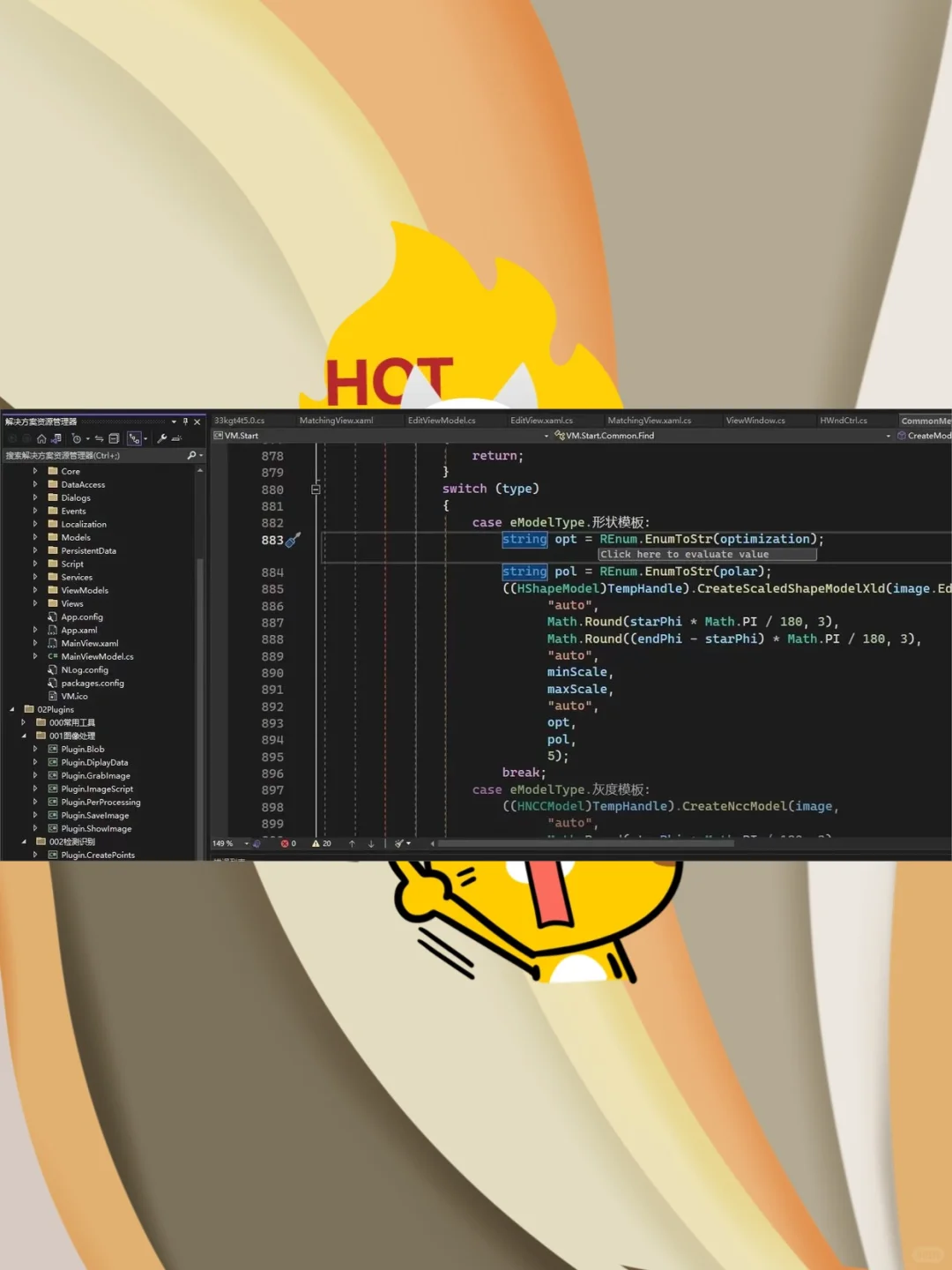952x1270 pixels.
Task: Open packages.config file
Action: click(93, 683)
